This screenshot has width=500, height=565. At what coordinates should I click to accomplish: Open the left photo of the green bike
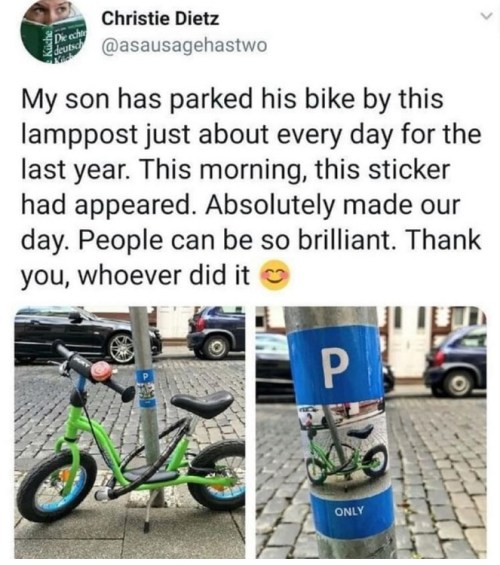point(130,432)
